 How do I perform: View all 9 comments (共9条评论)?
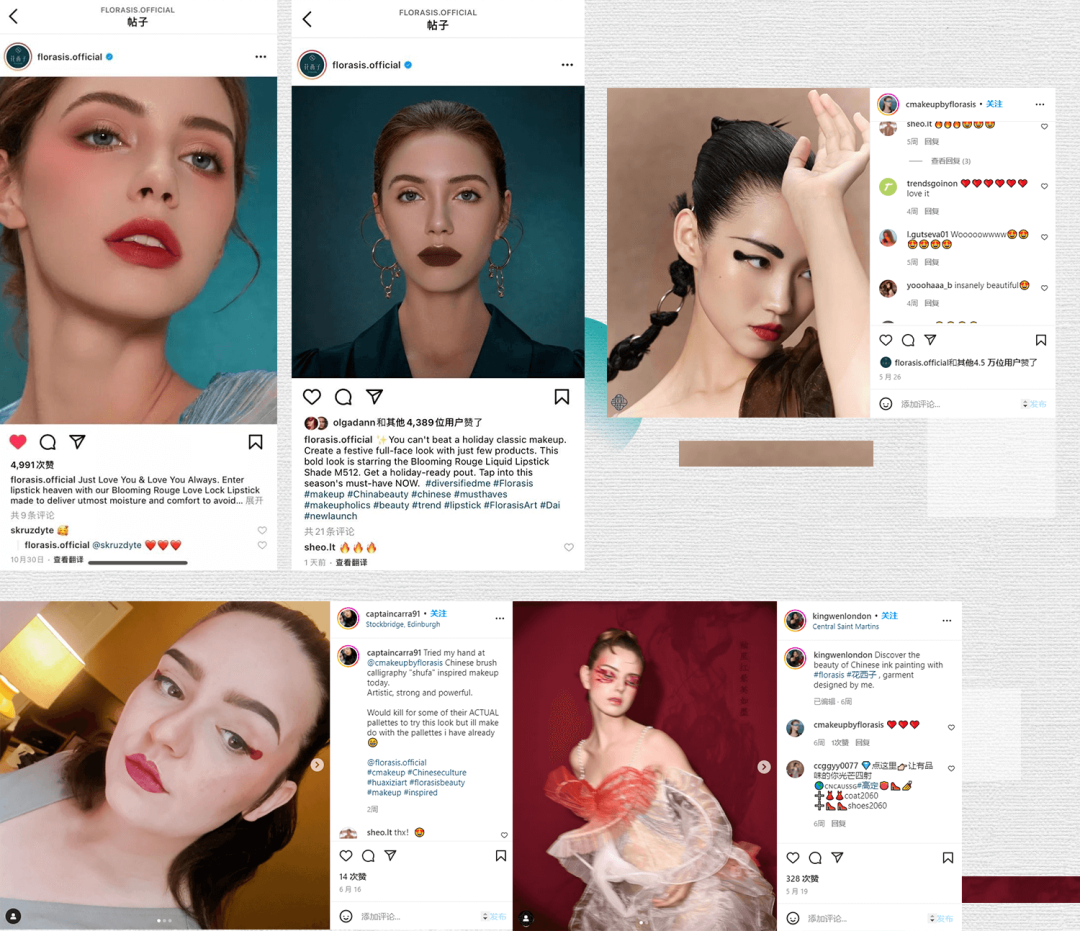tap(32, 515)
